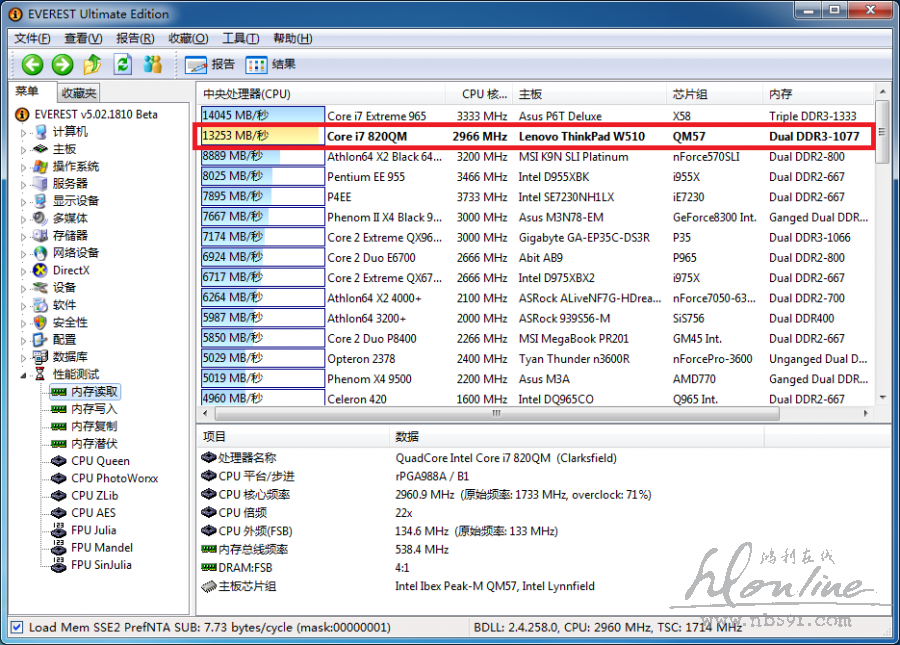Click the 报告 report button in the toolbar
The height and width of the screenshot is (645, 900).
pyautogui.click(x=211, y=65)
